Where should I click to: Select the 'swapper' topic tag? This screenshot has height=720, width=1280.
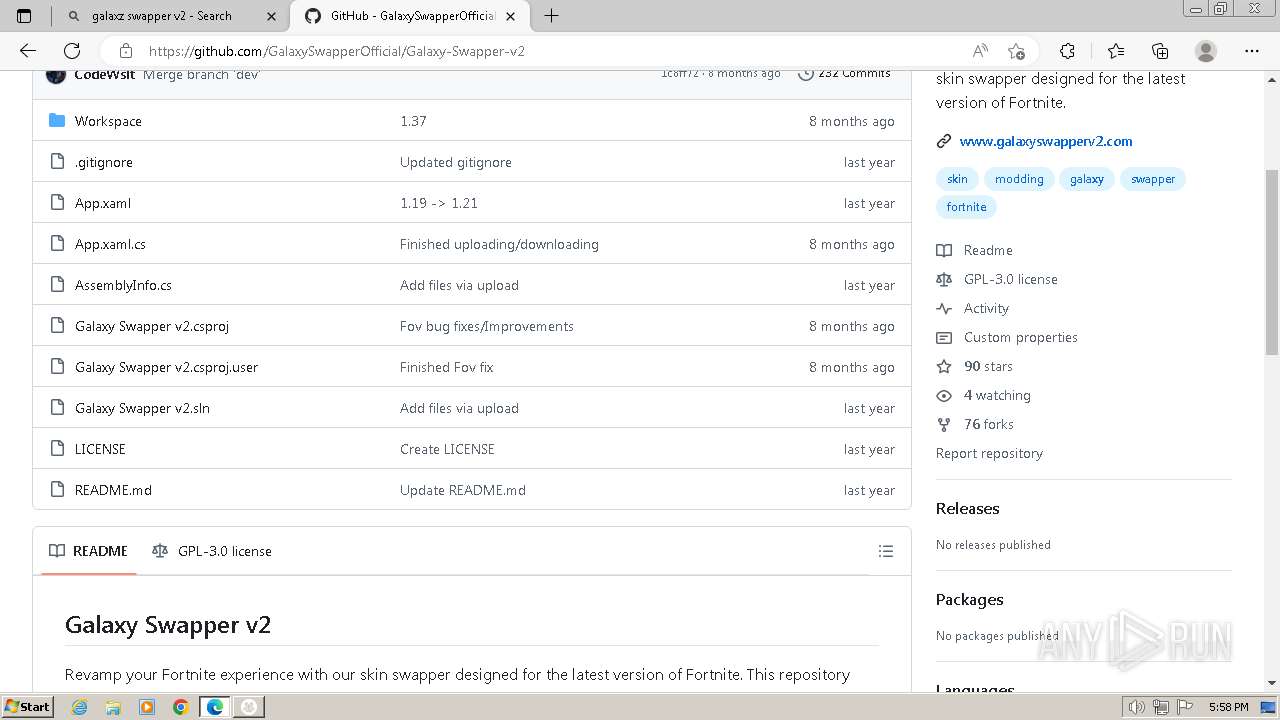coord(1153,179)
